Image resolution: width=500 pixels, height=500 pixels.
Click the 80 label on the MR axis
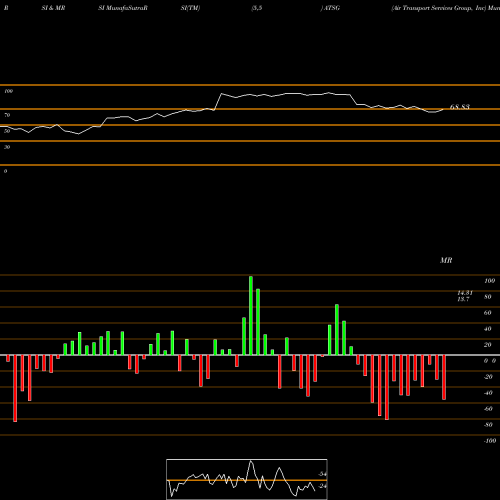(488, 297)
